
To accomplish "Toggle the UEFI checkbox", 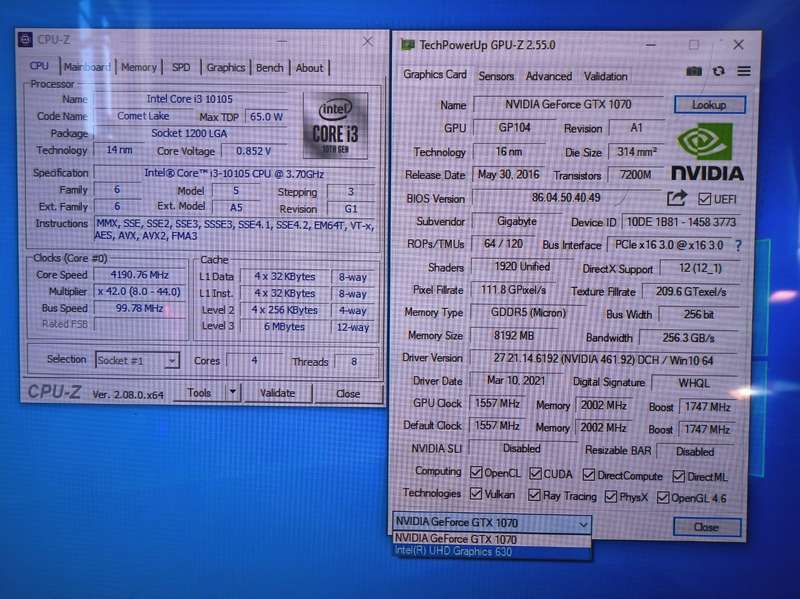I will coord(704,199).
